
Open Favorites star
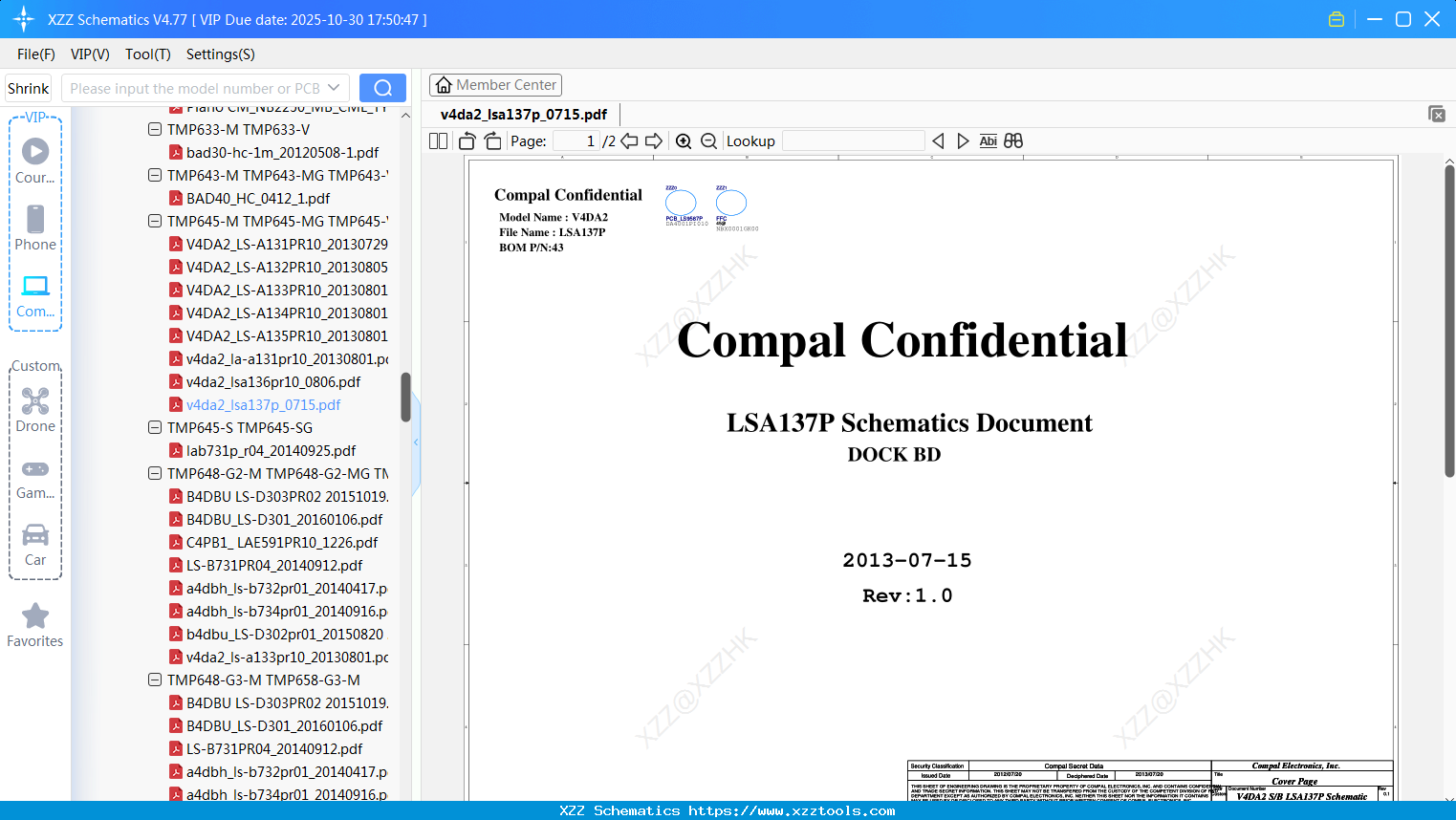35,625
